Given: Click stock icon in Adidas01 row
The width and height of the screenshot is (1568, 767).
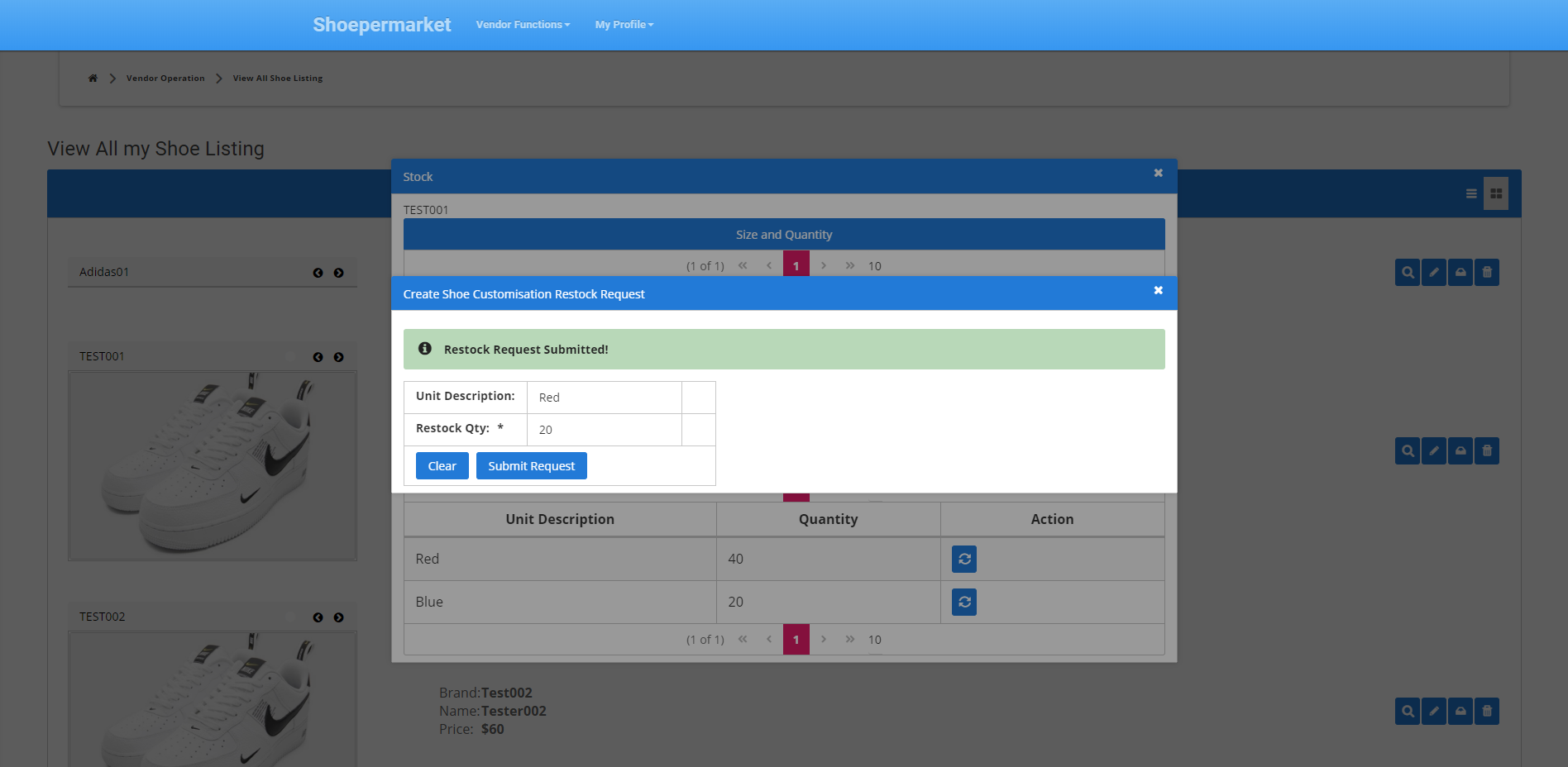Looking at the screenshot, I should click(x=1460, y=272).
